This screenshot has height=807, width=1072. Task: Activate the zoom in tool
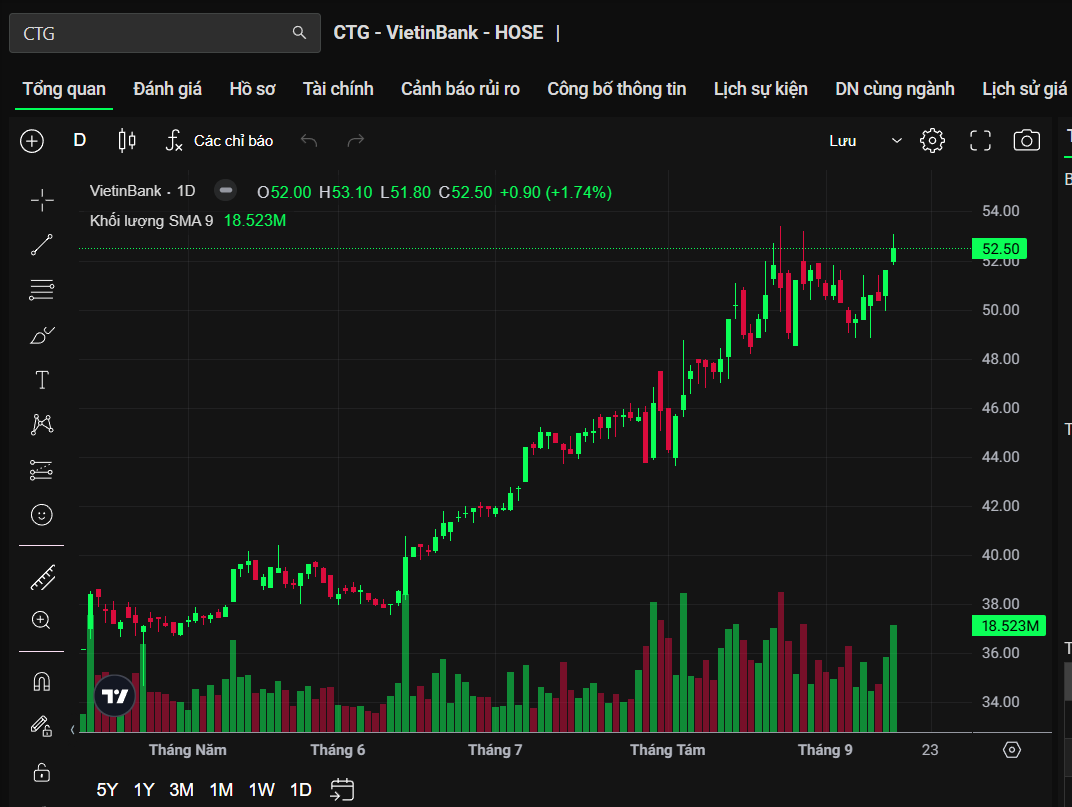click(x=41, y=620)
